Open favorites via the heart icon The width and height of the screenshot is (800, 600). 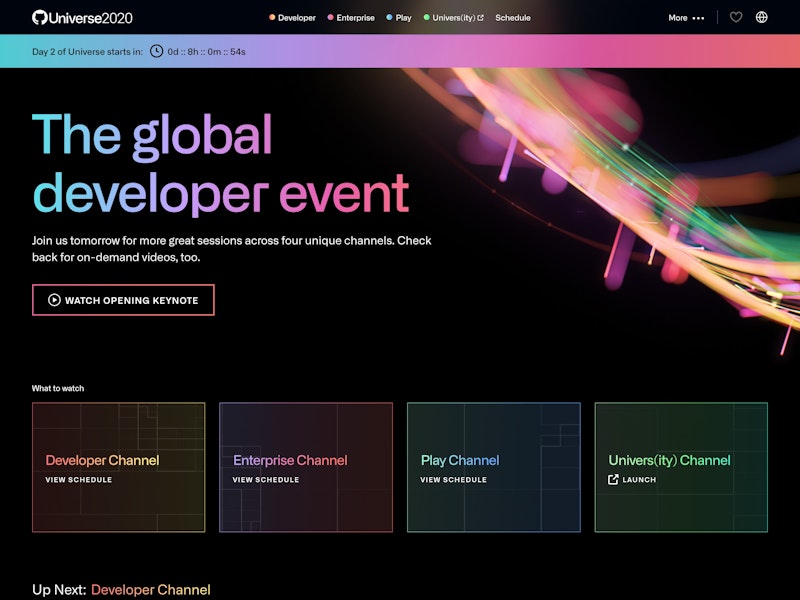734,17
